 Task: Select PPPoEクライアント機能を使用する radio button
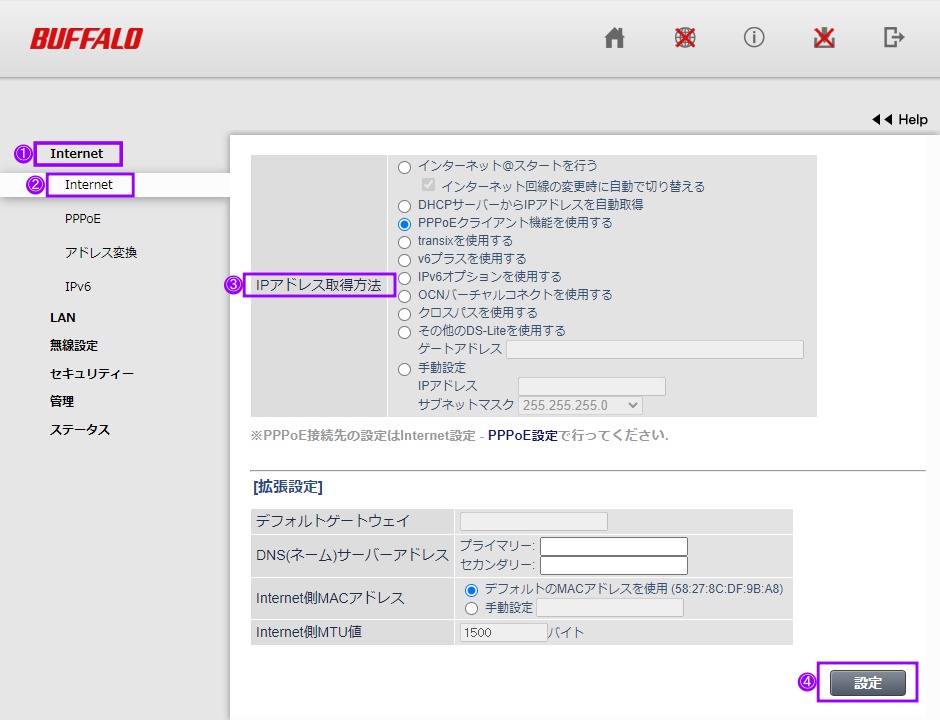point(405,224)
